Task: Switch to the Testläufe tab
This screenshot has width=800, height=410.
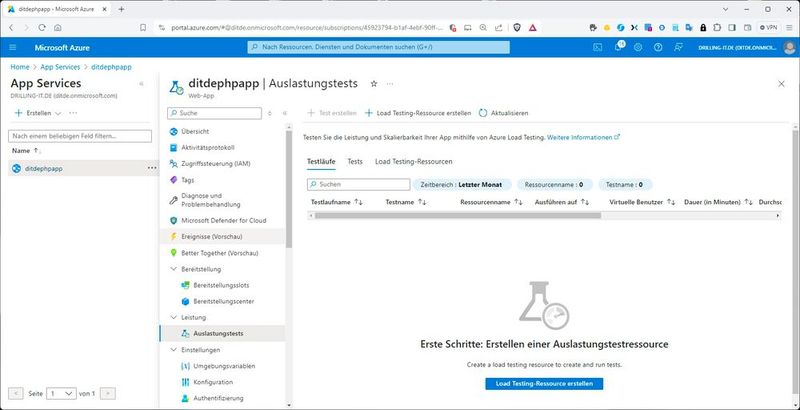Action: tap(321, 162)
